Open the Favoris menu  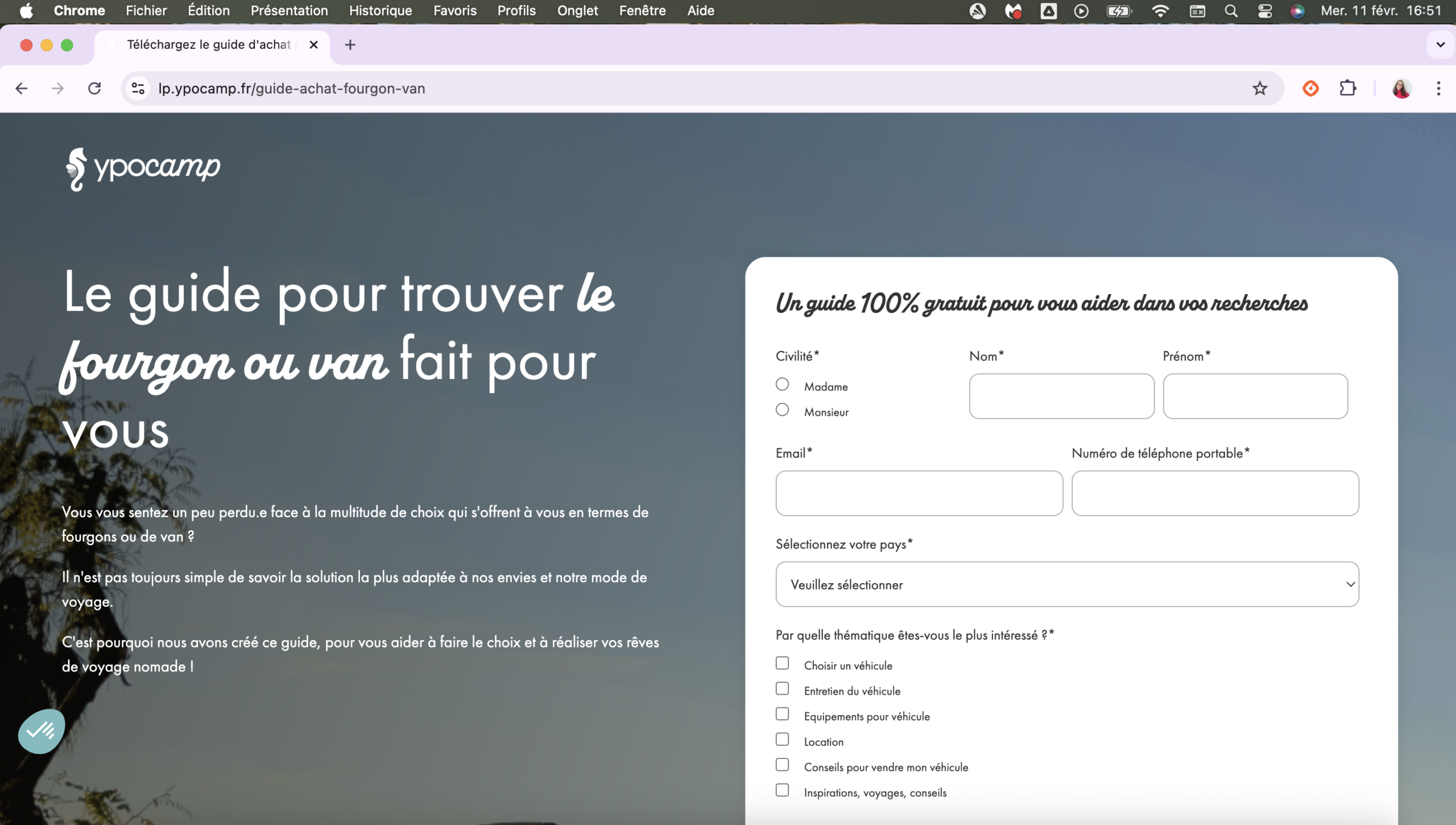454,11
